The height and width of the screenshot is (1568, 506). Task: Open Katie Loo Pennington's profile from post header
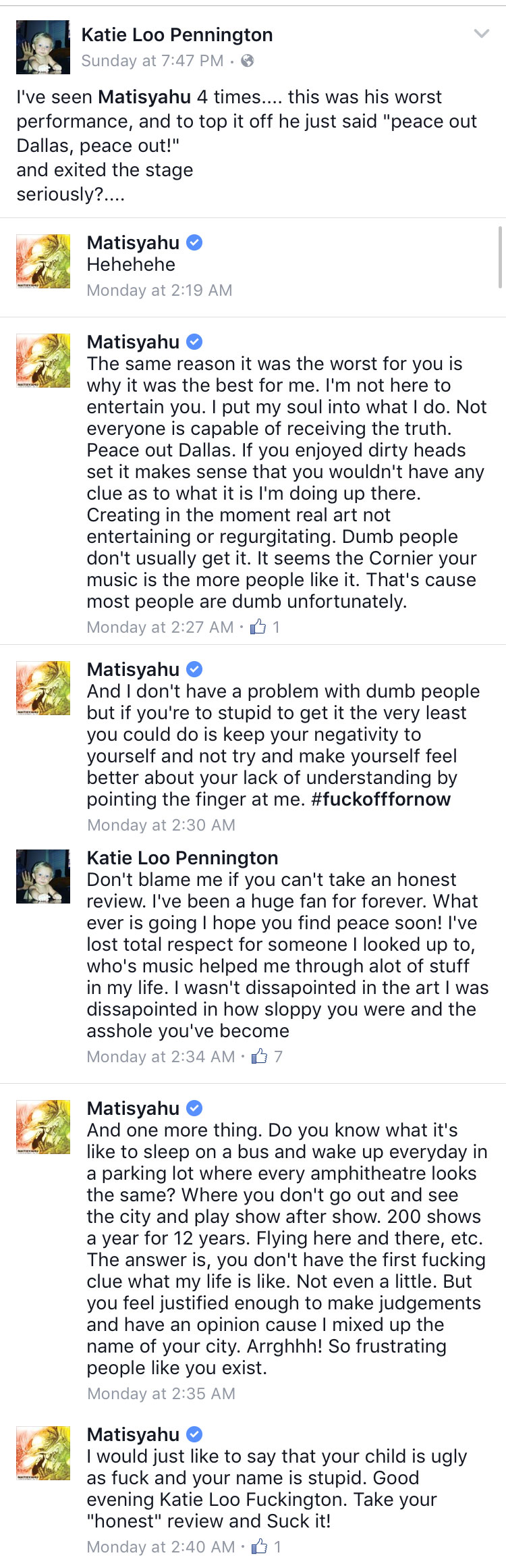[177, 34]
